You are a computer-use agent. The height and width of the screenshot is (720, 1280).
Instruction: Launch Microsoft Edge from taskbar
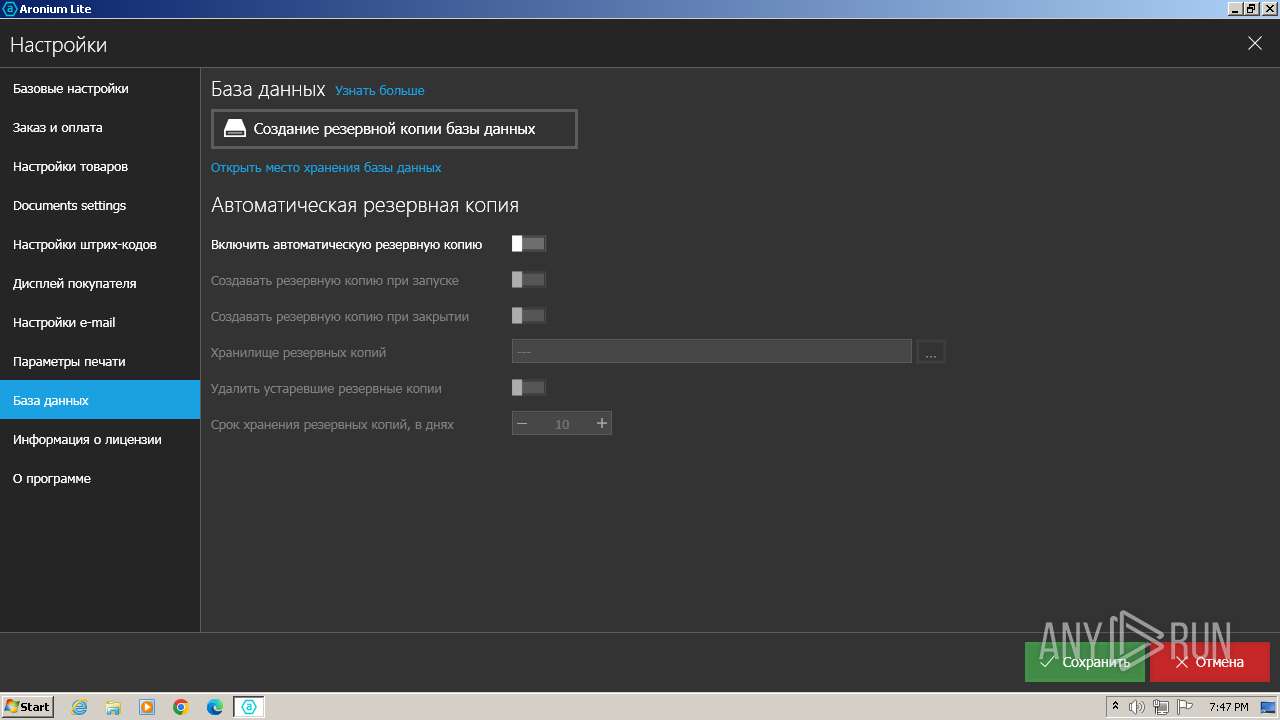[215, 707]
